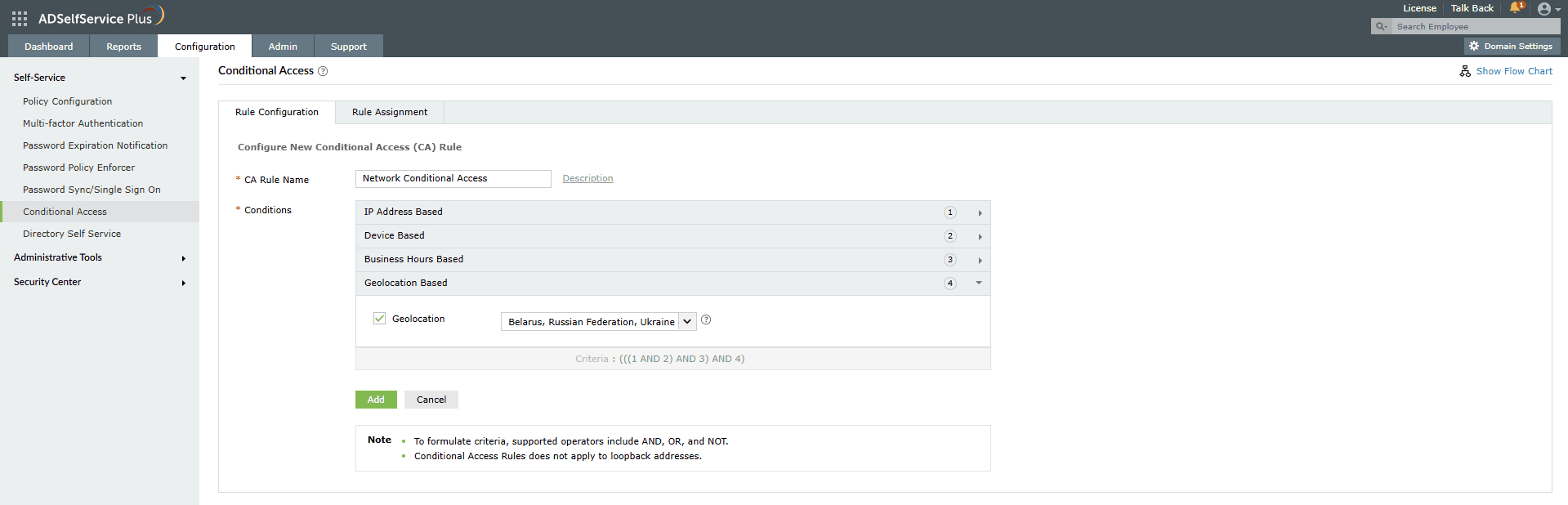
Task: Open the Reports tab
Action: (123, 47)
